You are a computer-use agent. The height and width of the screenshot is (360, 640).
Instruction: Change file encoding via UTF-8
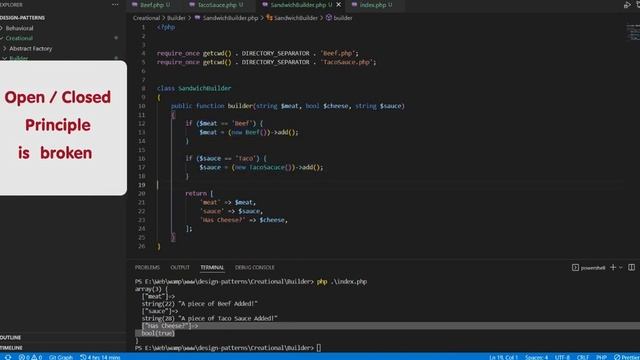pyautogui.click(x=562, y=357)
